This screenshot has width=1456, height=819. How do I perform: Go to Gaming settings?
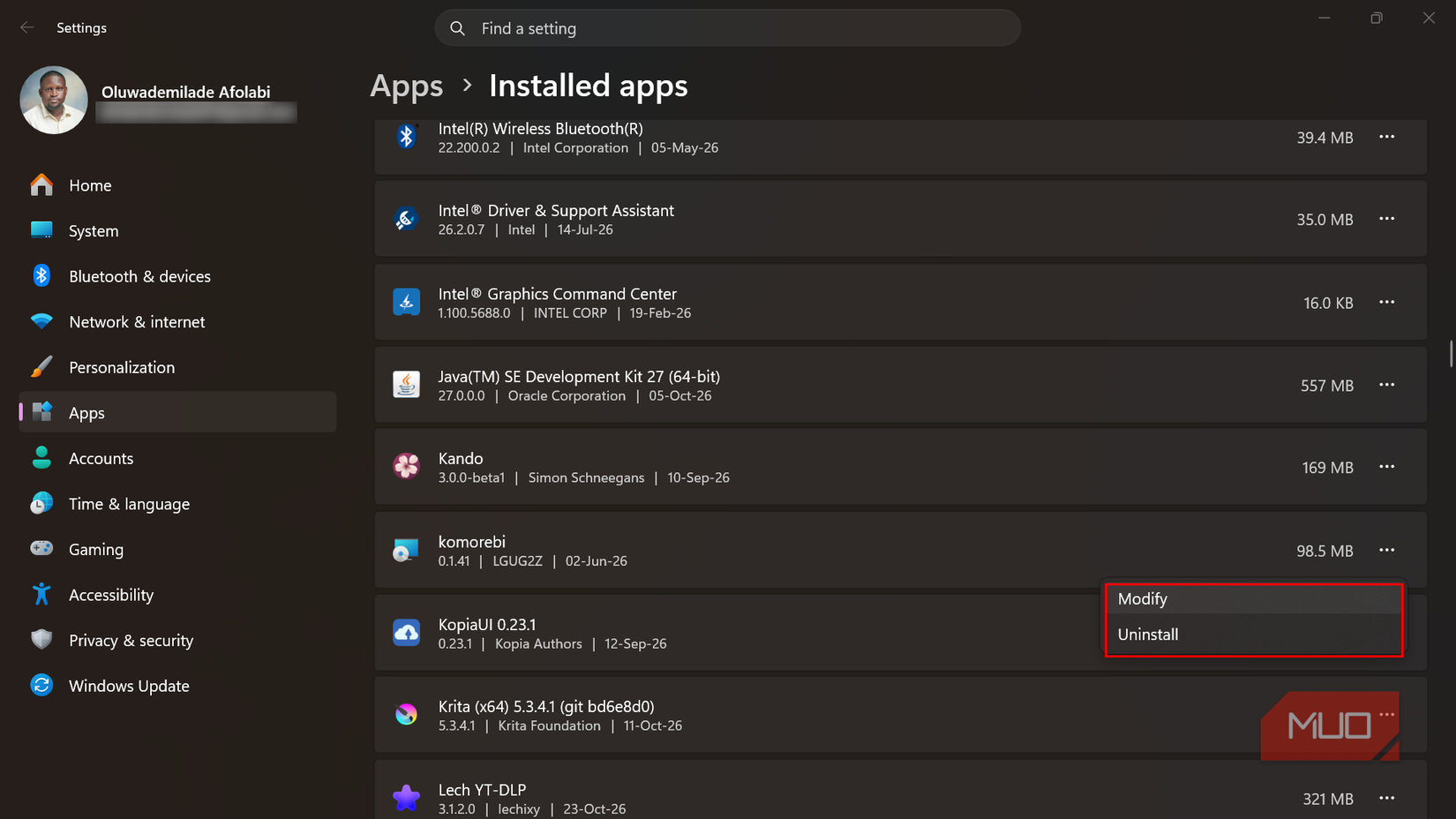(177, 549)
